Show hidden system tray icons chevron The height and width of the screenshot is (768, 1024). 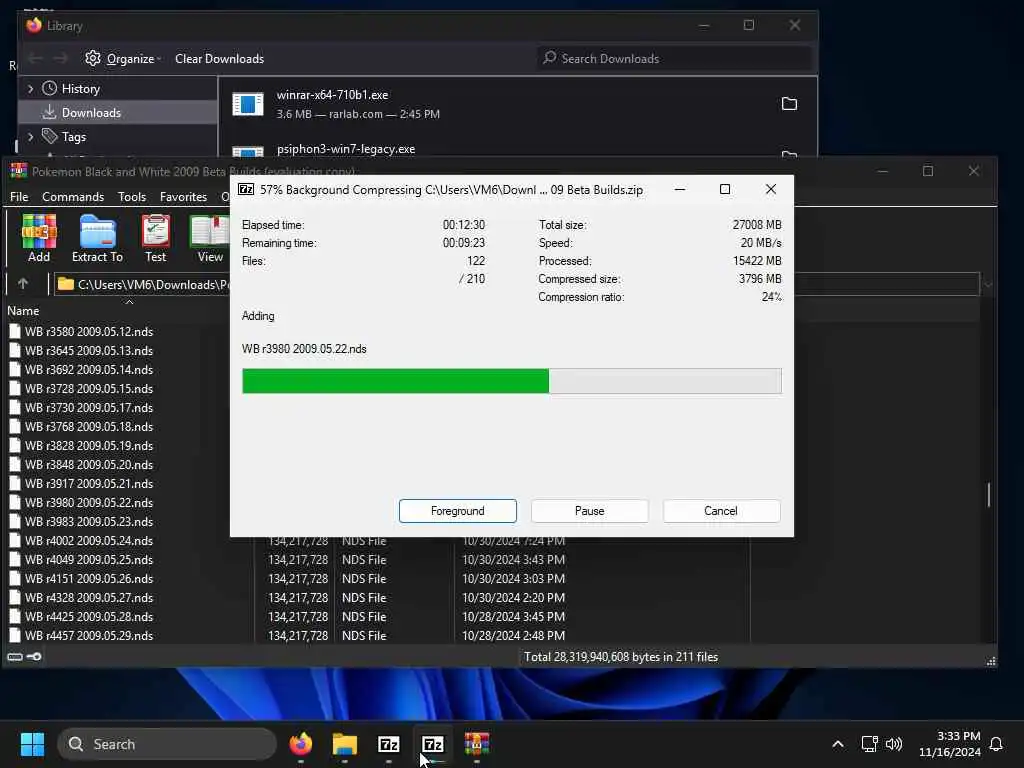(838, 744)
